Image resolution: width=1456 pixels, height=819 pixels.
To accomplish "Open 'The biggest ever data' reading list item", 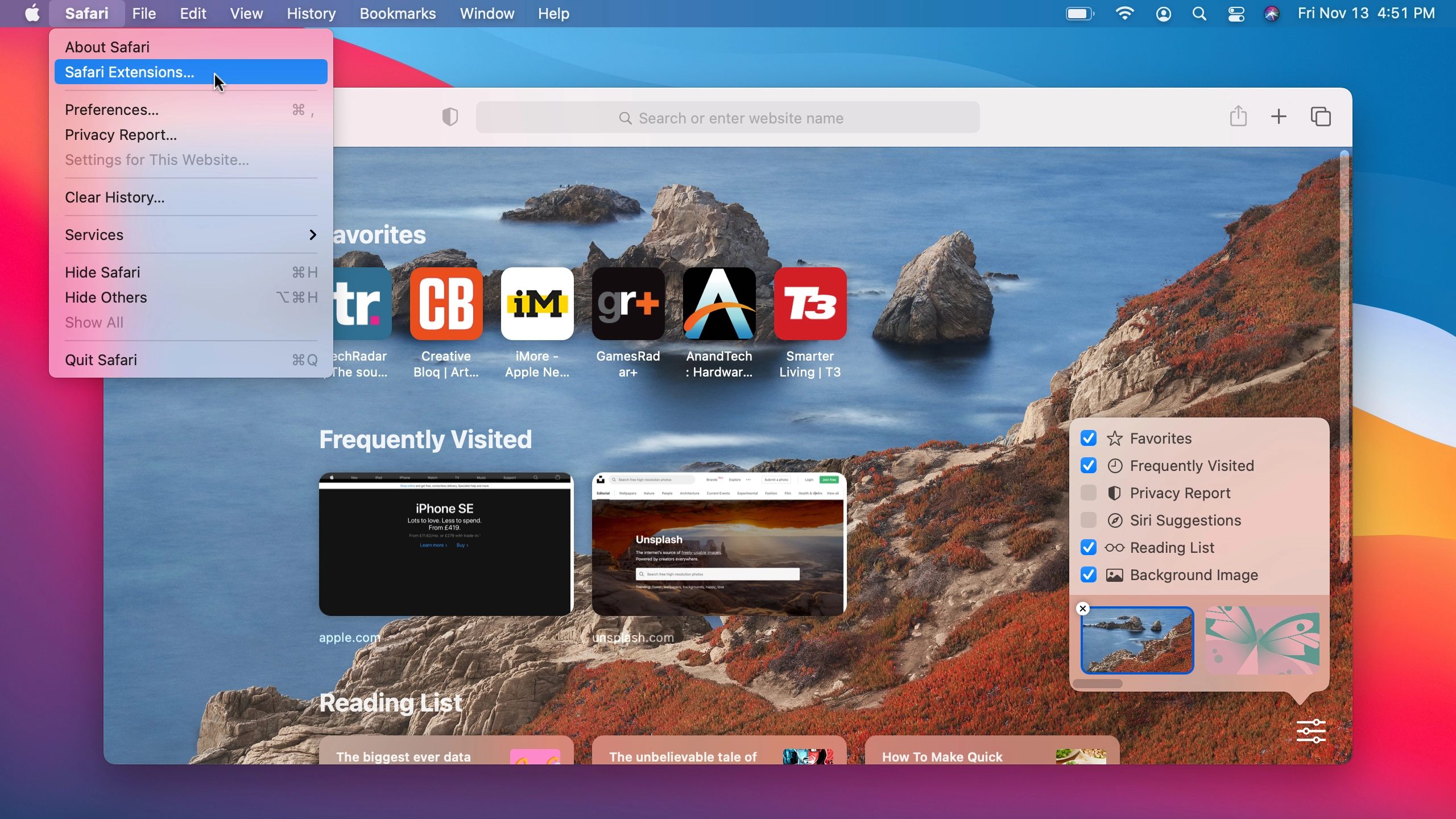I will pos(446,751).
